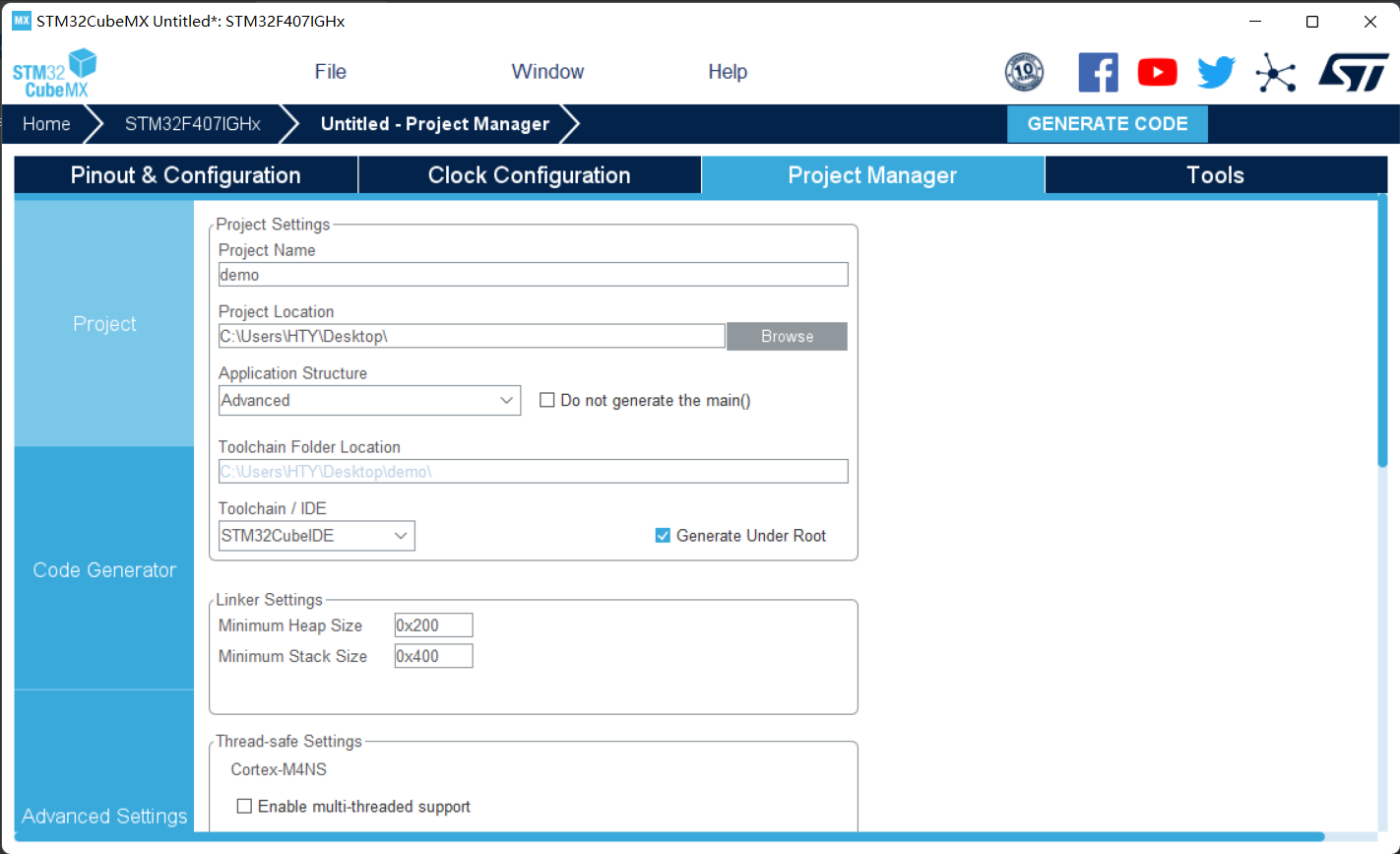Open the Twitter bird icon
This screenshot has width=1400, height=854.
(1216, 72)
